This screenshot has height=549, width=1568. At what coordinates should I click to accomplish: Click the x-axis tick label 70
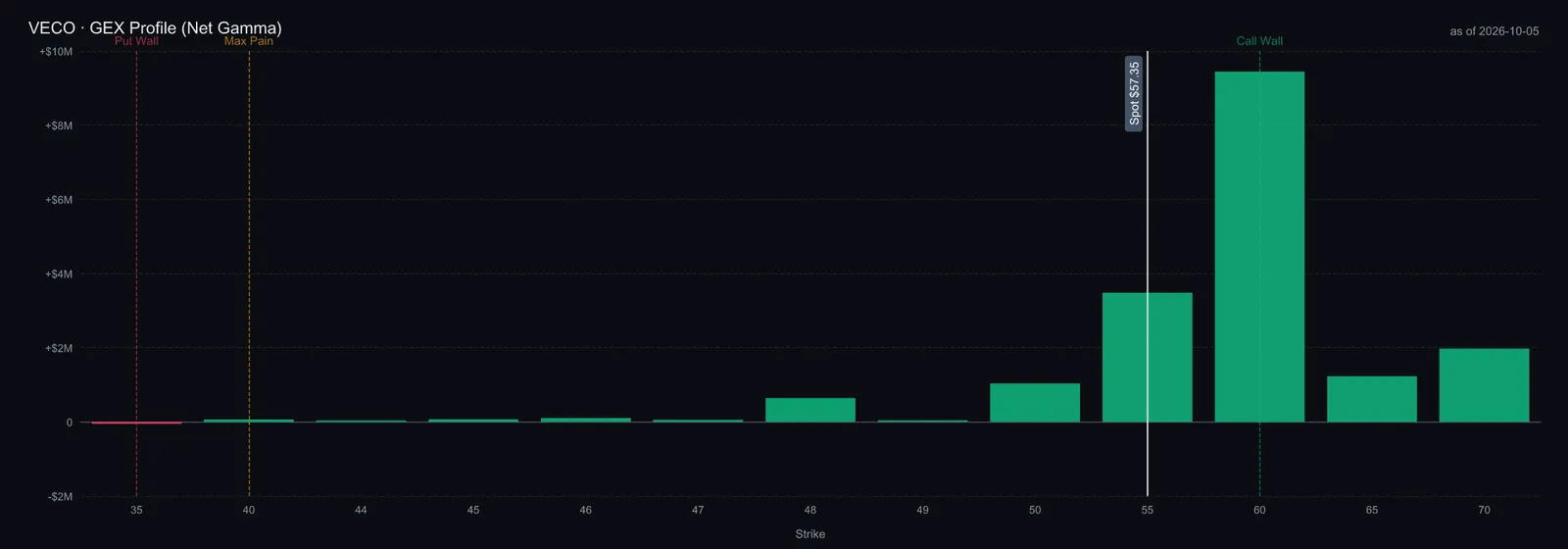tap(1484, 510)
